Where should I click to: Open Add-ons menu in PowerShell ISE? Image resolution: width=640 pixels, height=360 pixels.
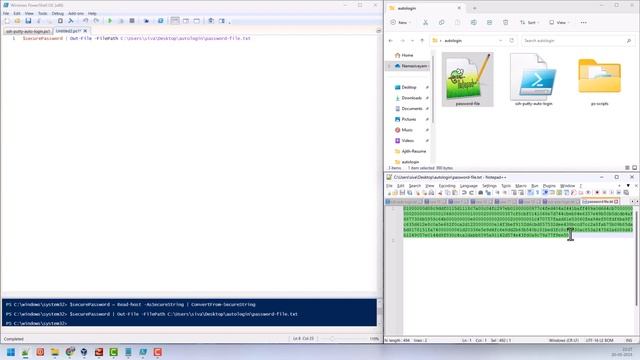(x=76, y=13)
